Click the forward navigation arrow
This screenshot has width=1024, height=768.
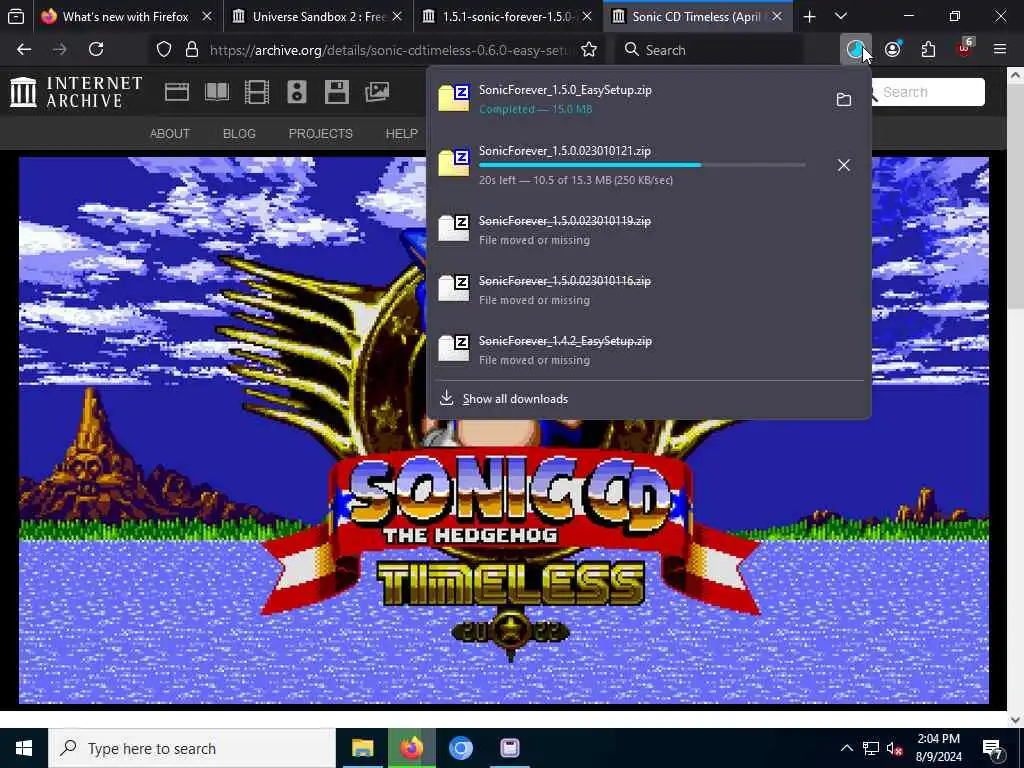(x=59, y=50)
